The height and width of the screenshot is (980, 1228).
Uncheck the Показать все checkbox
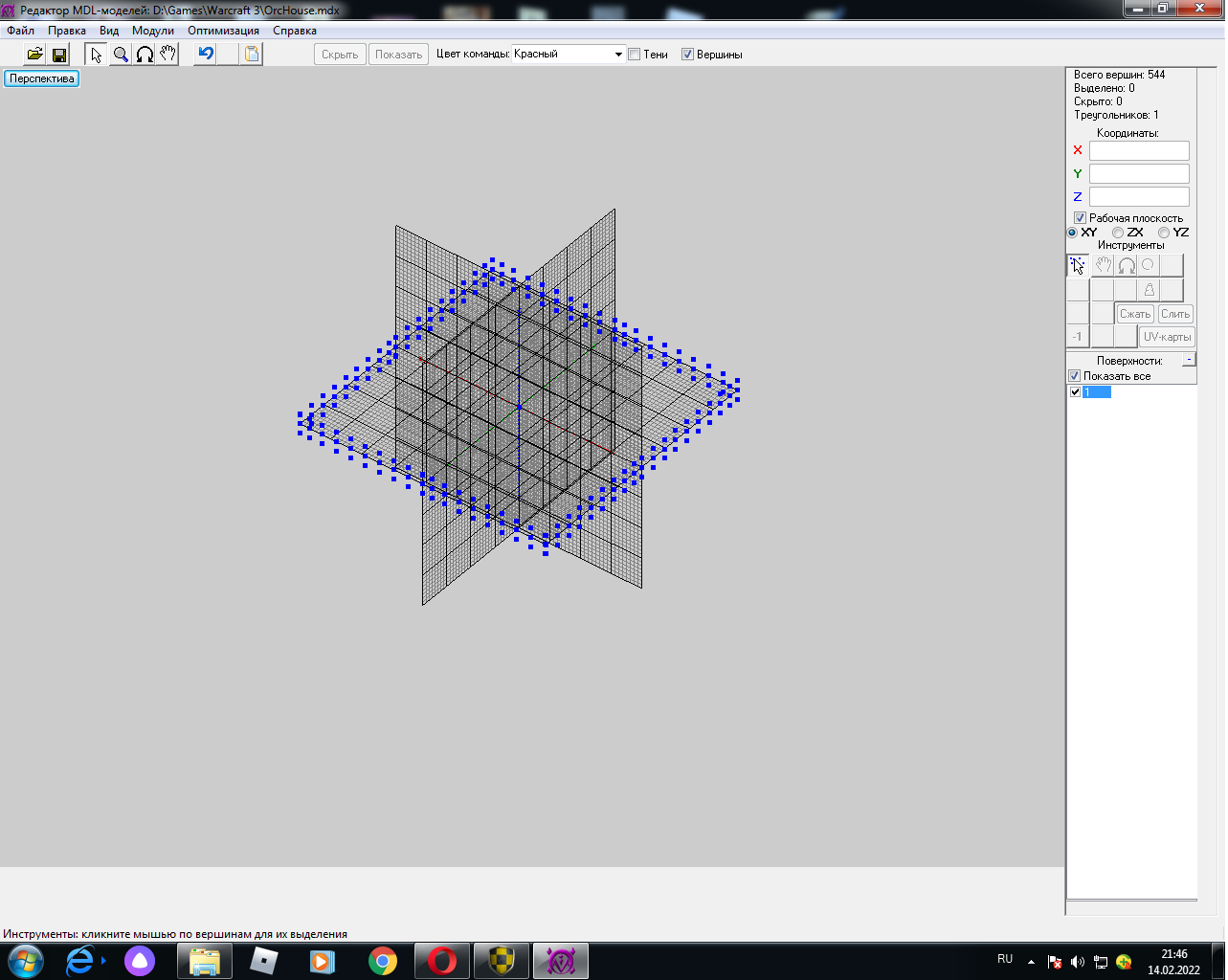click(1075, 376)
